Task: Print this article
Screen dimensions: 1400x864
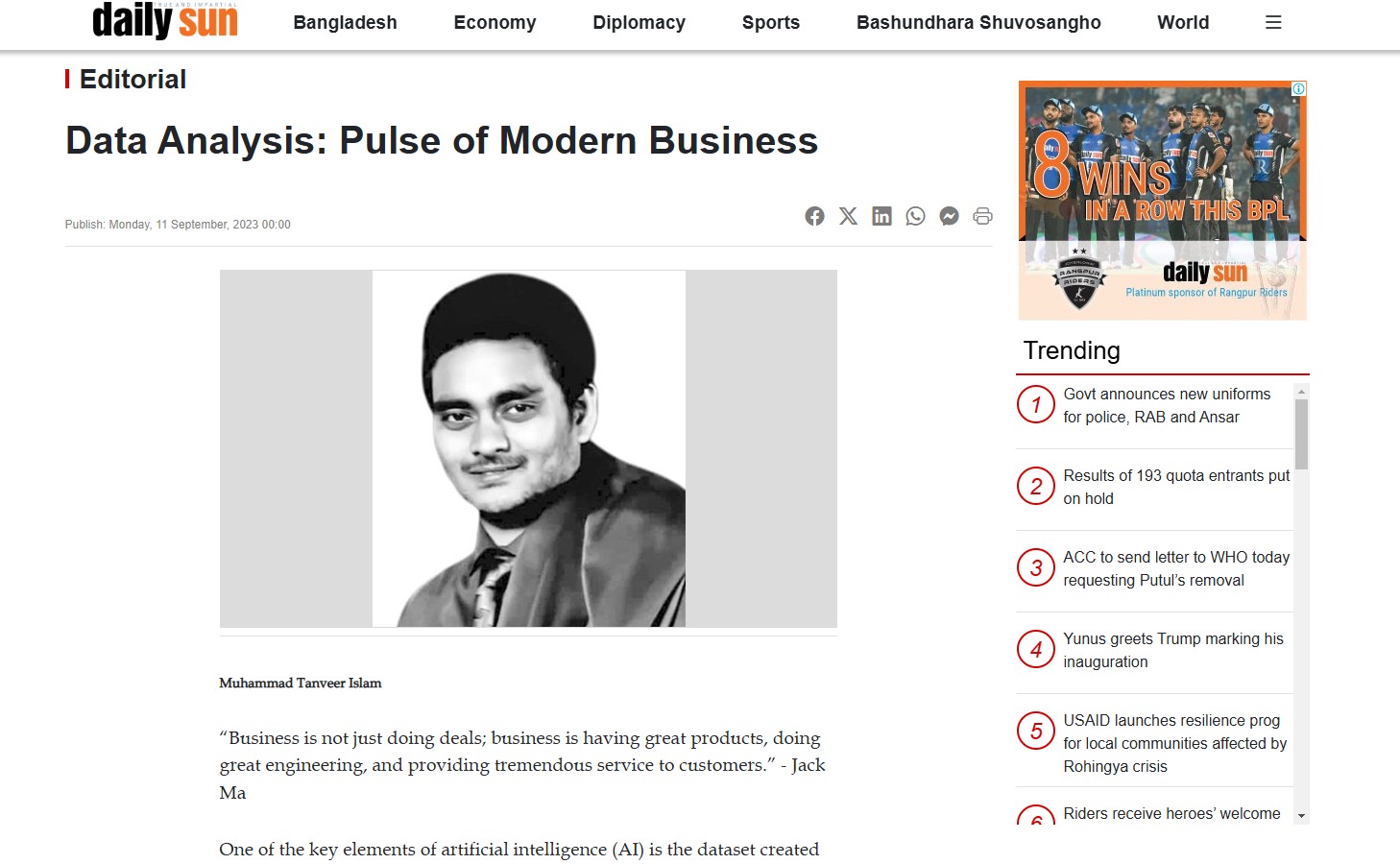Action: click(x=982, y=216)
